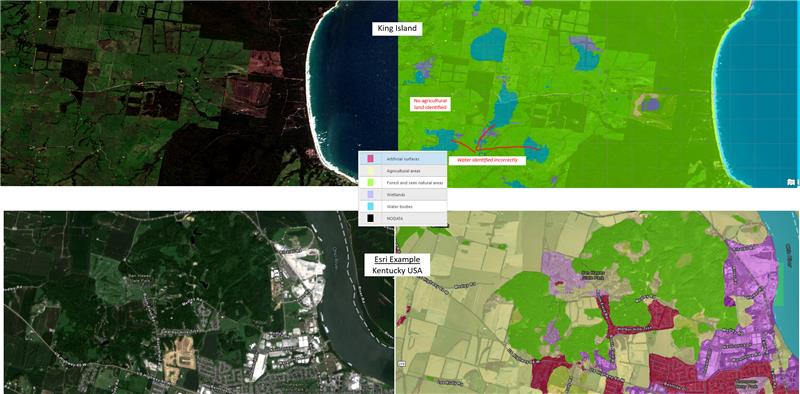This screenshot has width=800, height=394.
Task: Select the black NODATA legend swatch
Action: point(370,218)
